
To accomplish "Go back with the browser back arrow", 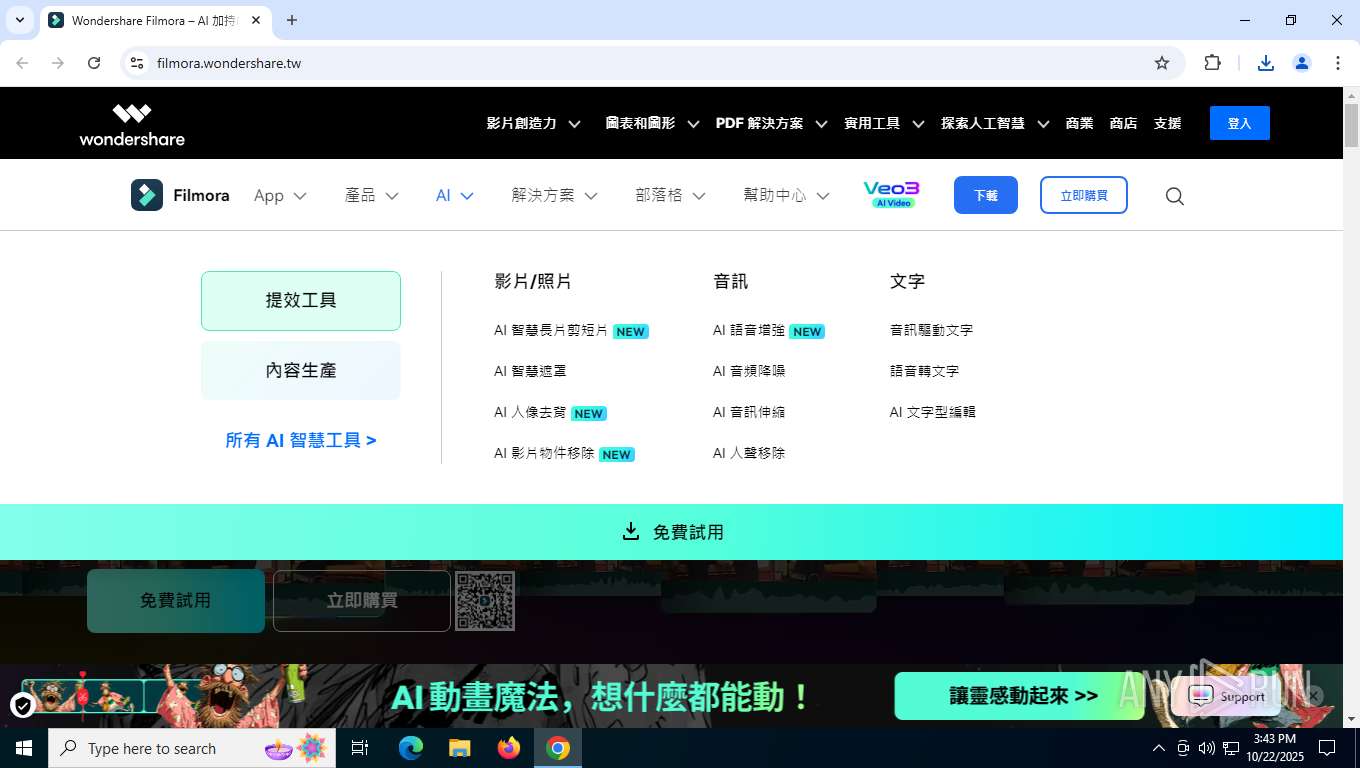I will 22,63.
